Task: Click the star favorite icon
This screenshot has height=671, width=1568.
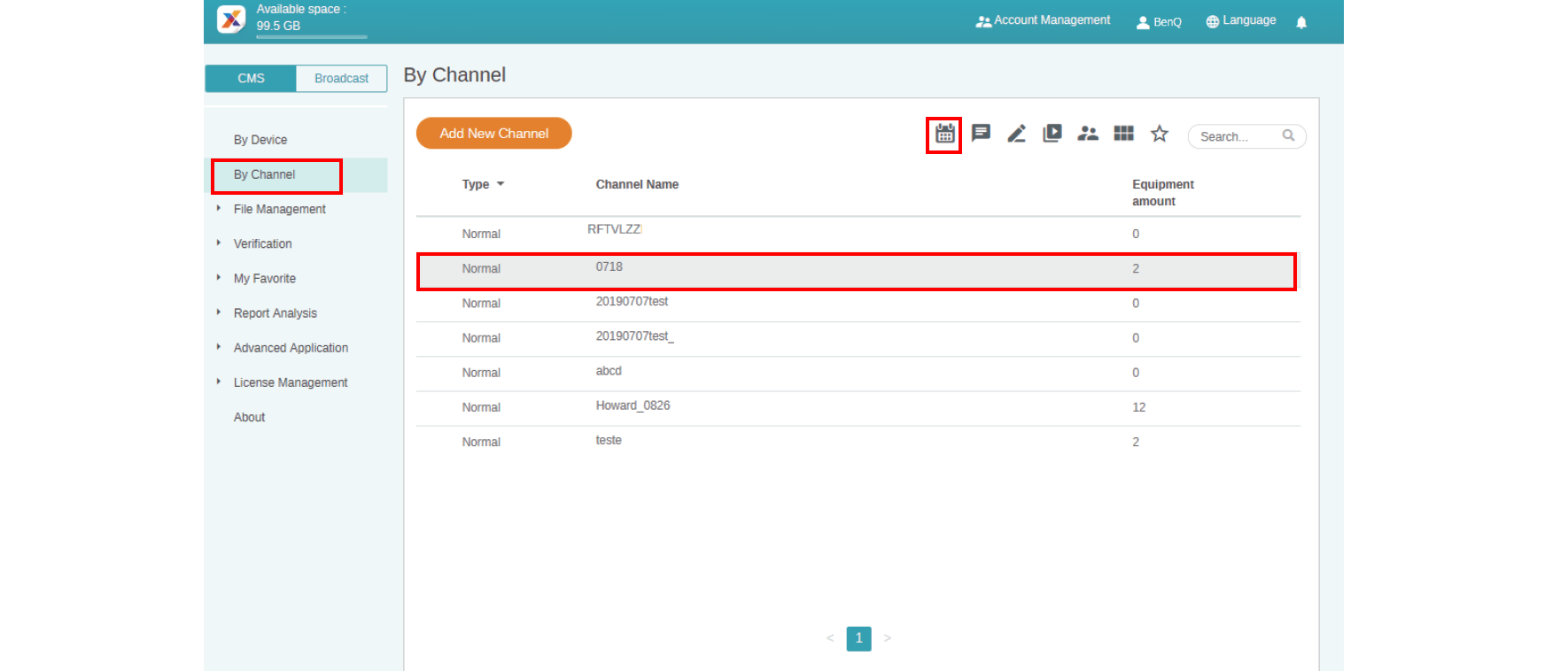Action: click(x=1159, y=134)
